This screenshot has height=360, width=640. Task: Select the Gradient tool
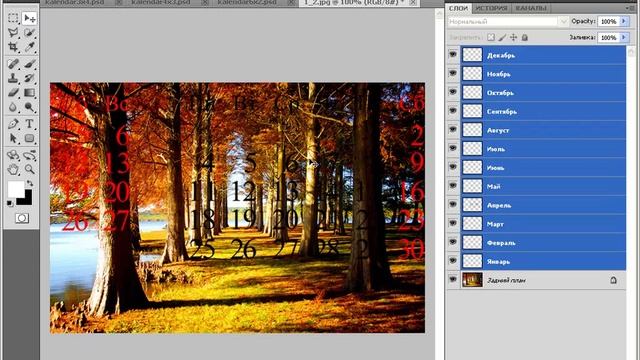pos(29,93)
